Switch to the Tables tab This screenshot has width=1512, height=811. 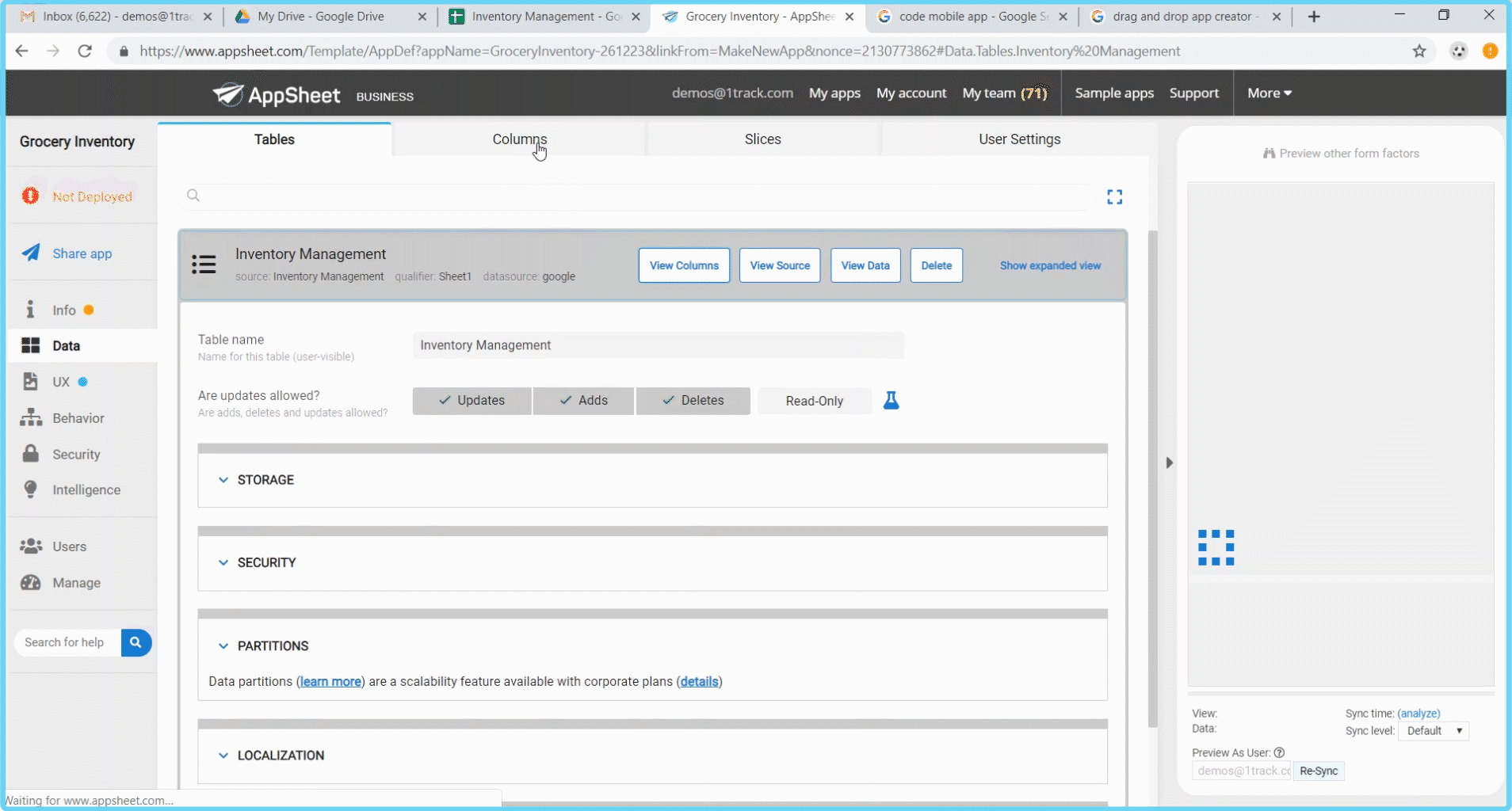pyautogui.click(x=274, y=139)
